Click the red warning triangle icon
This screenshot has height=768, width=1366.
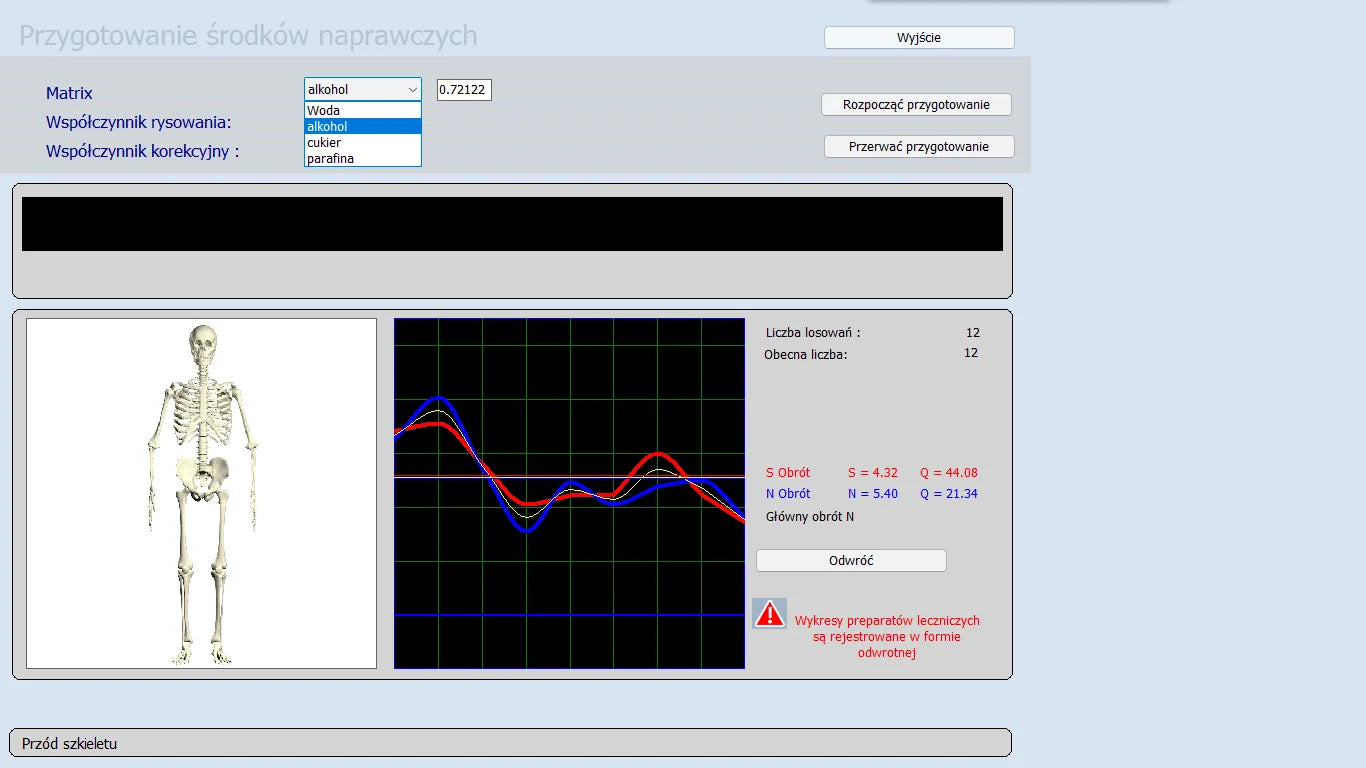pyautogui.click(x=769, y=614)
